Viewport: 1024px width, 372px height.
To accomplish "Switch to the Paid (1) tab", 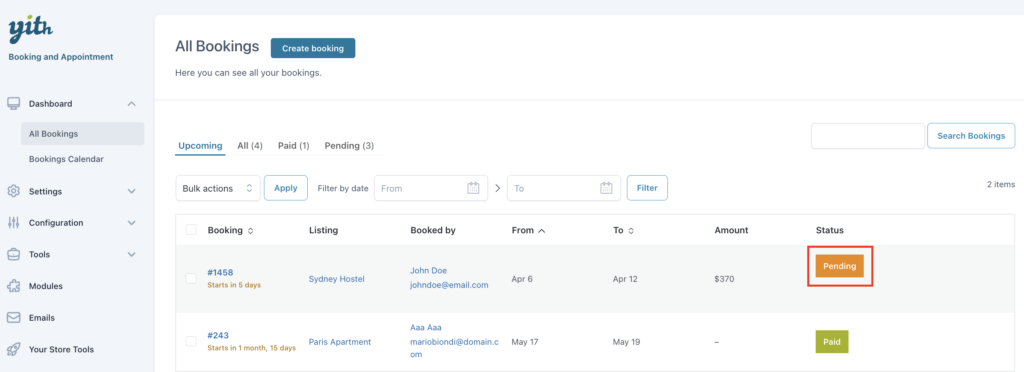I will [x=293, y=146].
